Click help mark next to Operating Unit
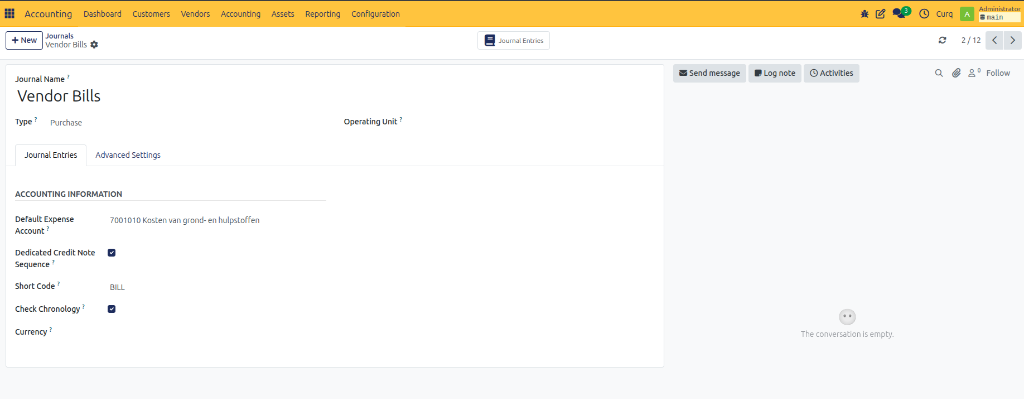Image resolution: width=1024 pixels, height=399 pixels. pos(401,120)
